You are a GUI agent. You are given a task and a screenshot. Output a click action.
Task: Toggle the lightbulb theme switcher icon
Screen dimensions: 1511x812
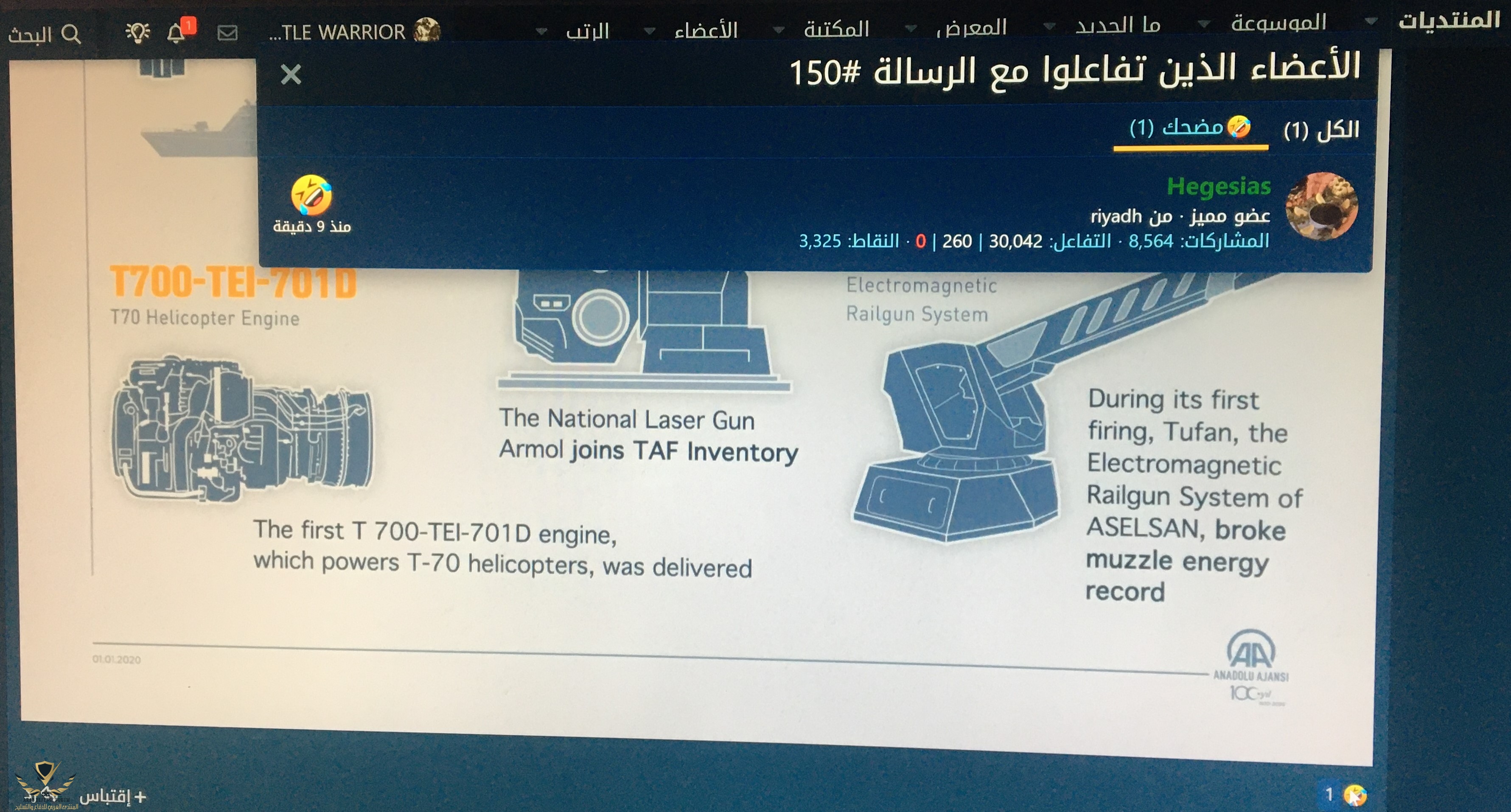click(x=138, y=33)
